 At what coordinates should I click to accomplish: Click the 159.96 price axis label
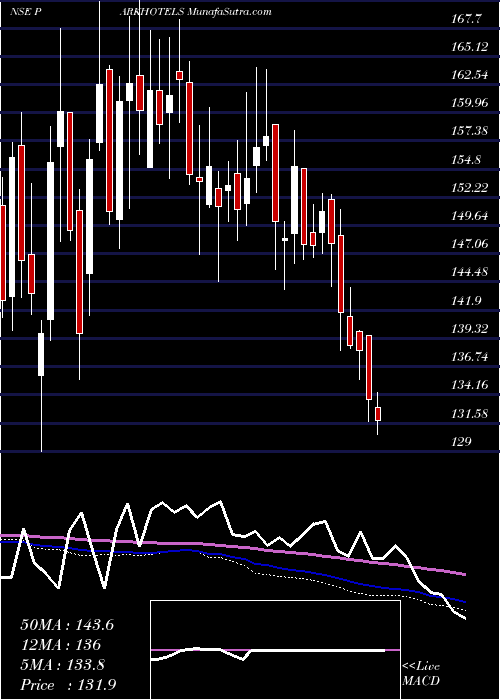coord(470,103)
